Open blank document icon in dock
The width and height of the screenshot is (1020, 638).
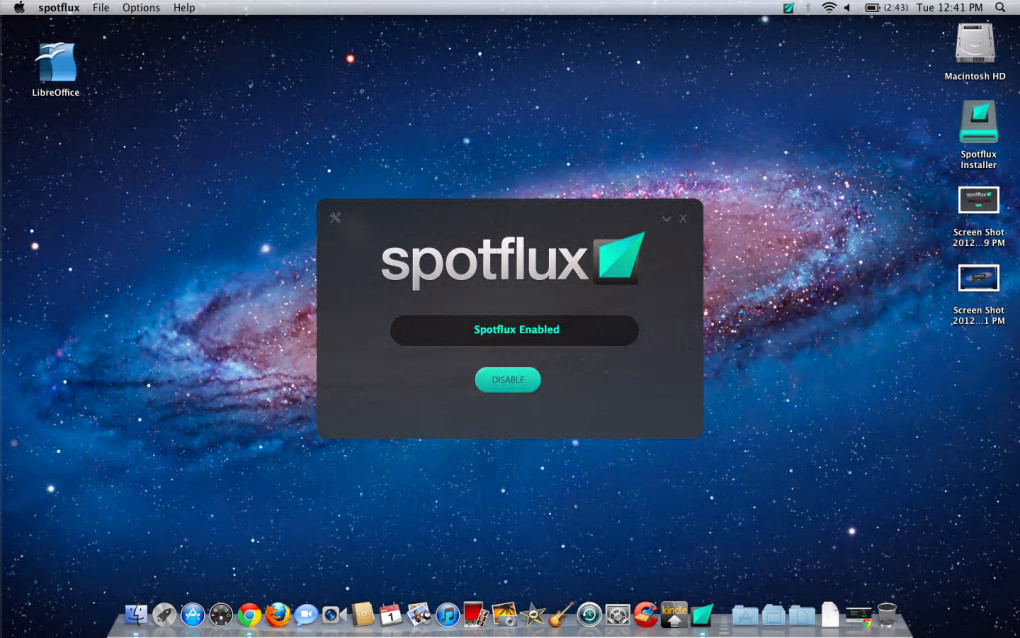(x=830, y=615)
